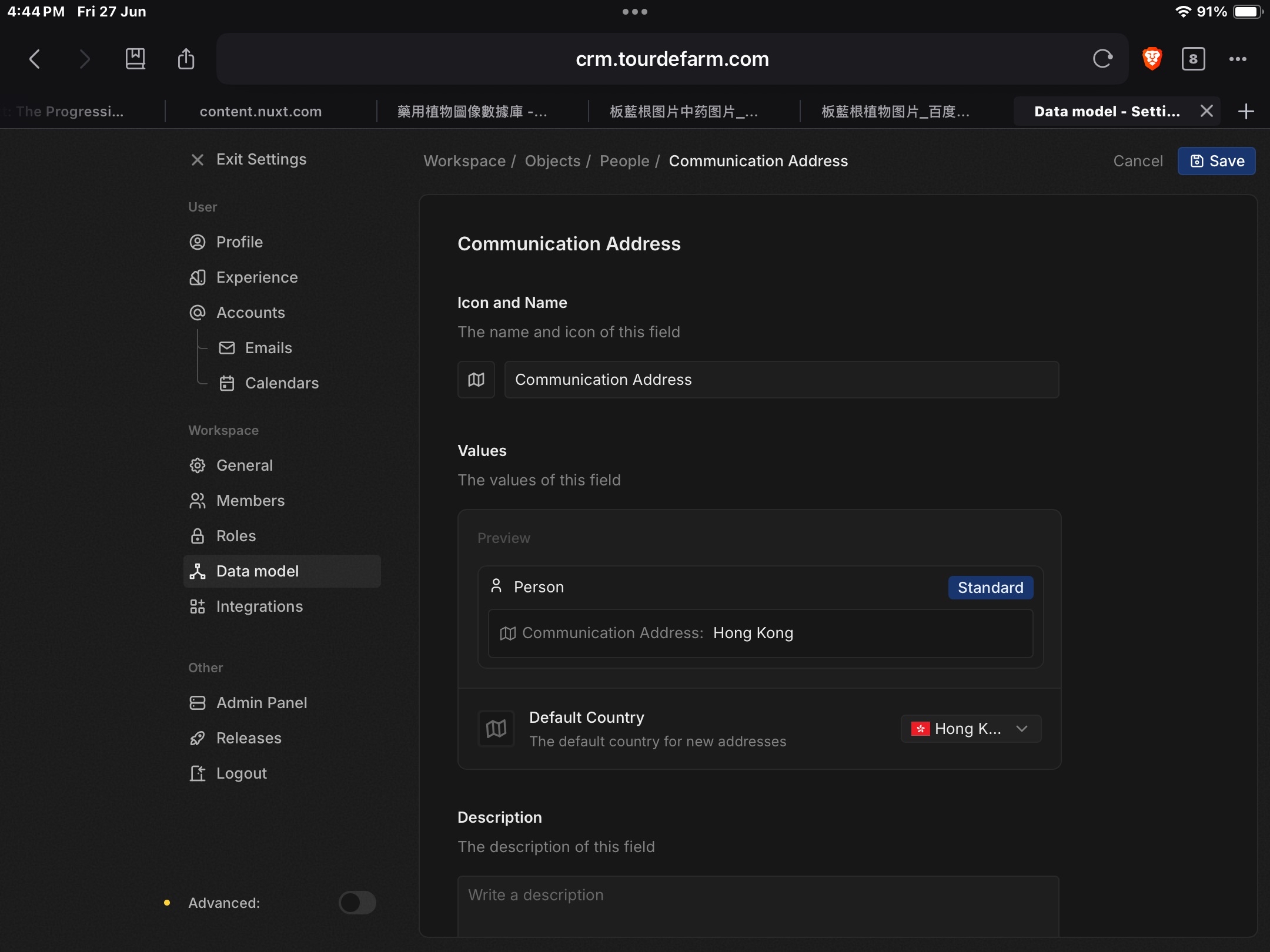This screenshot has width=1270, height=952.
Task: Open the browser share icon
Action: click(186, 59)
